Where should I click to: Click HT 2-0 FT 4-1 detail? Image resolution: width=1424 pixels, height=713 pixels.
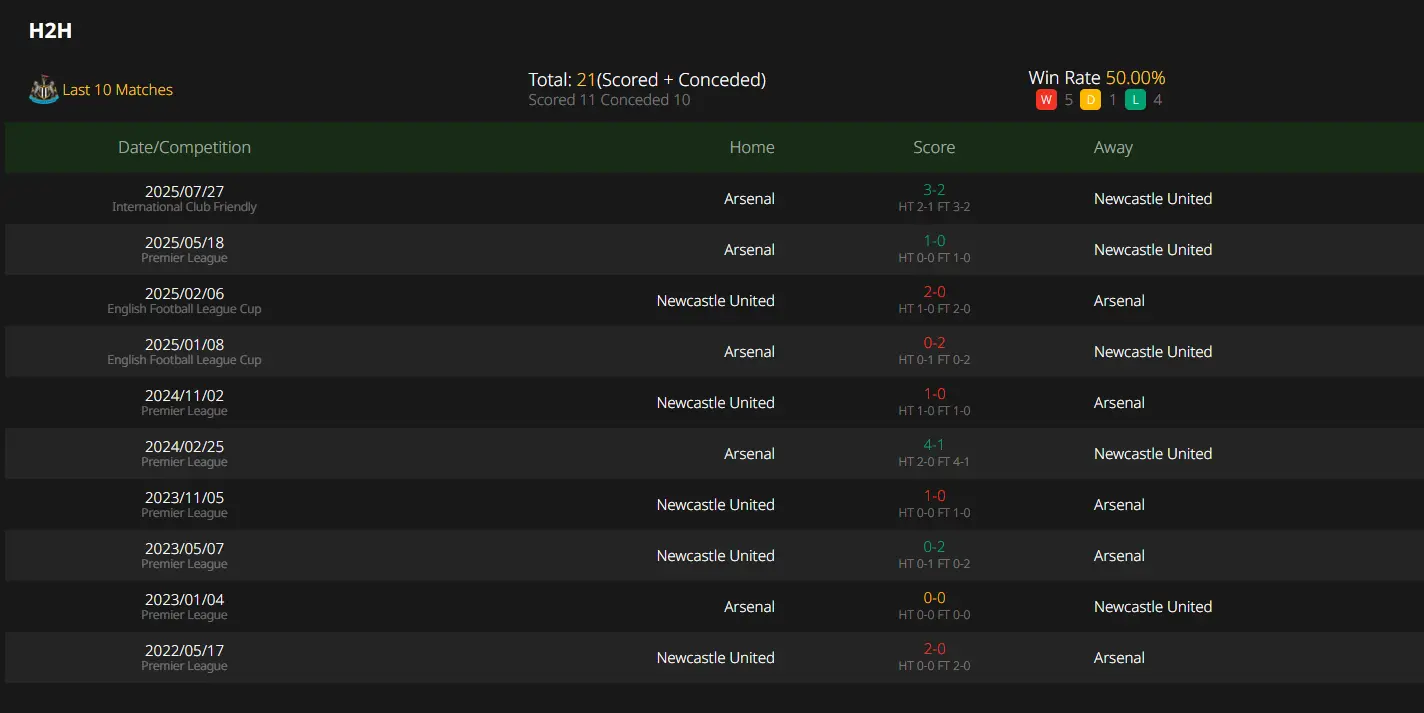[934, 462]
